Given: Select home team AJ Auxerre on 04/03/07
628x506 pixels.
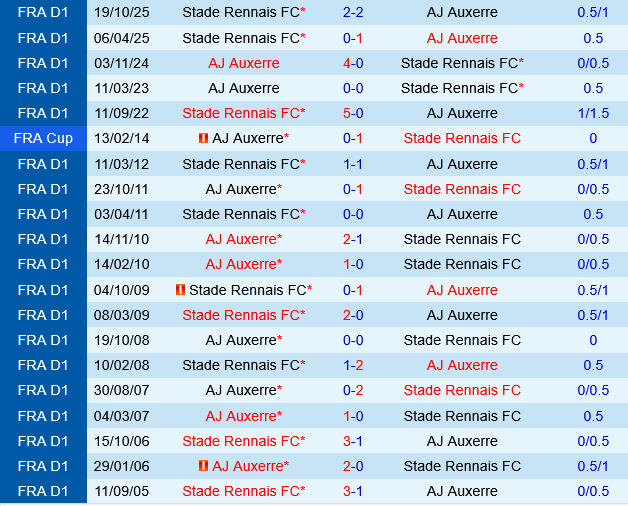Looking at the screenshot, I should 241,416.
